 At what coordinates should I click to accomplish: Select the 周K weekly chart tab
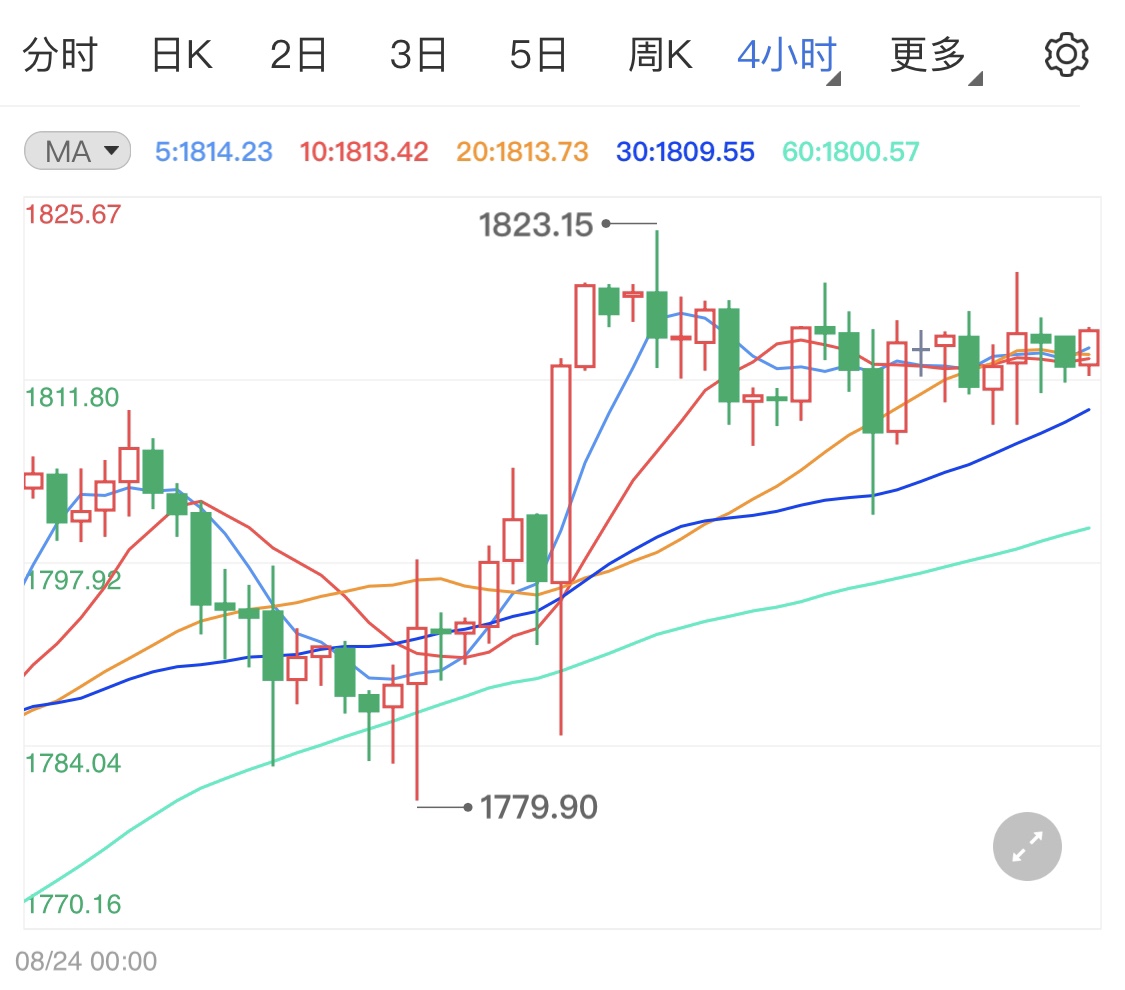click(660, 54)
